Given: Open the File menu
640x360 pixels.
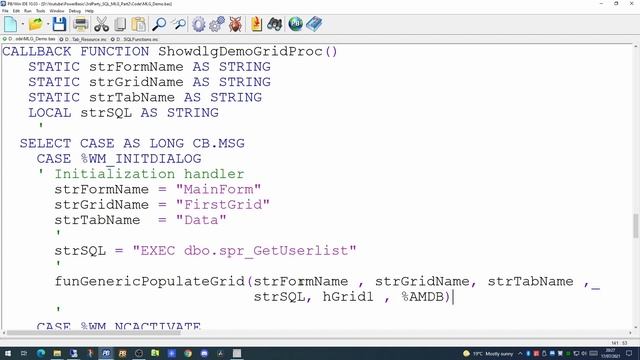Looking at the screenshot, I should point(5,11).
